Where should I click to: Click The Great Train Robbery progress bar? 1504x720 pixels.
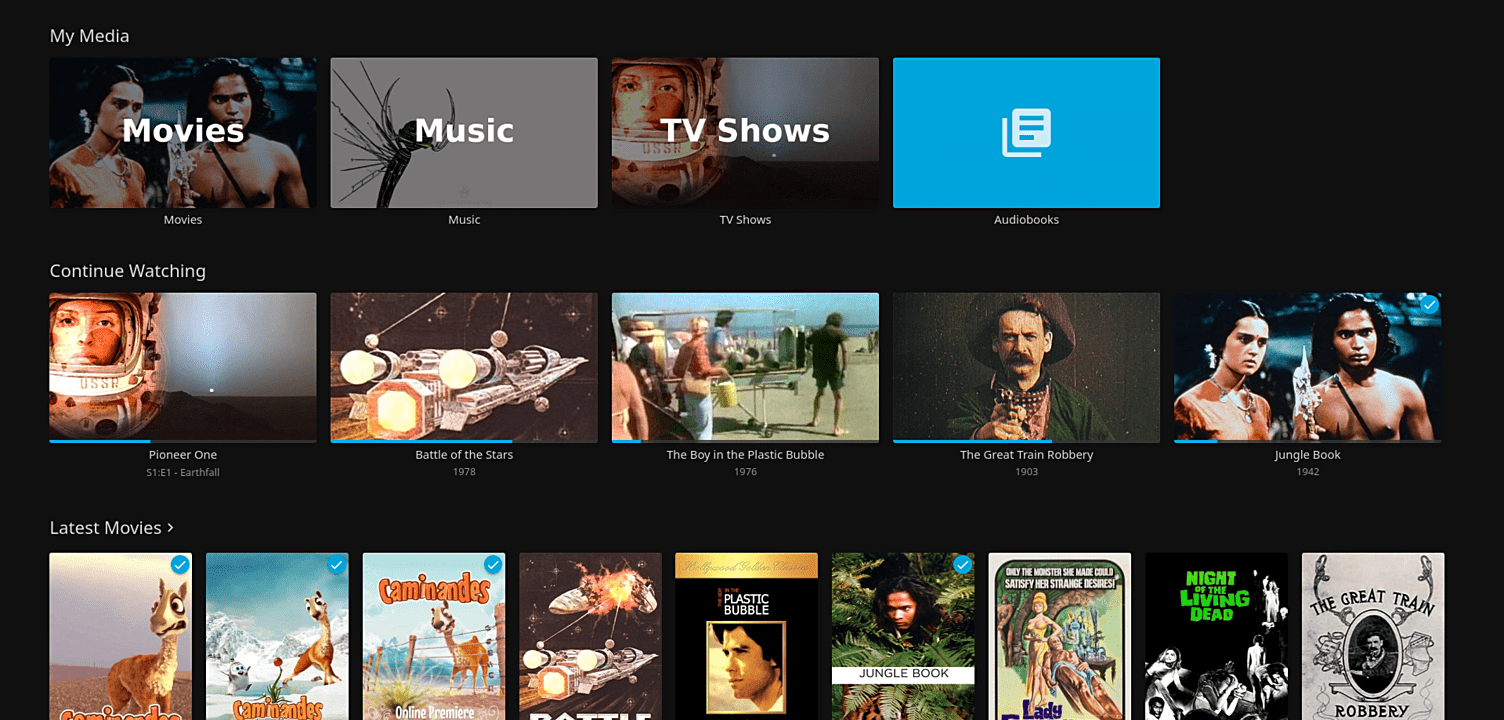click(x=1026, y=441)
